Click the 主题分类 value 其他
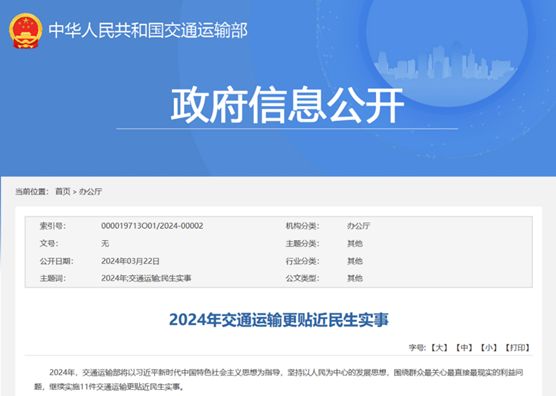This screenshot has height=396, width=556. coord(355,244)
